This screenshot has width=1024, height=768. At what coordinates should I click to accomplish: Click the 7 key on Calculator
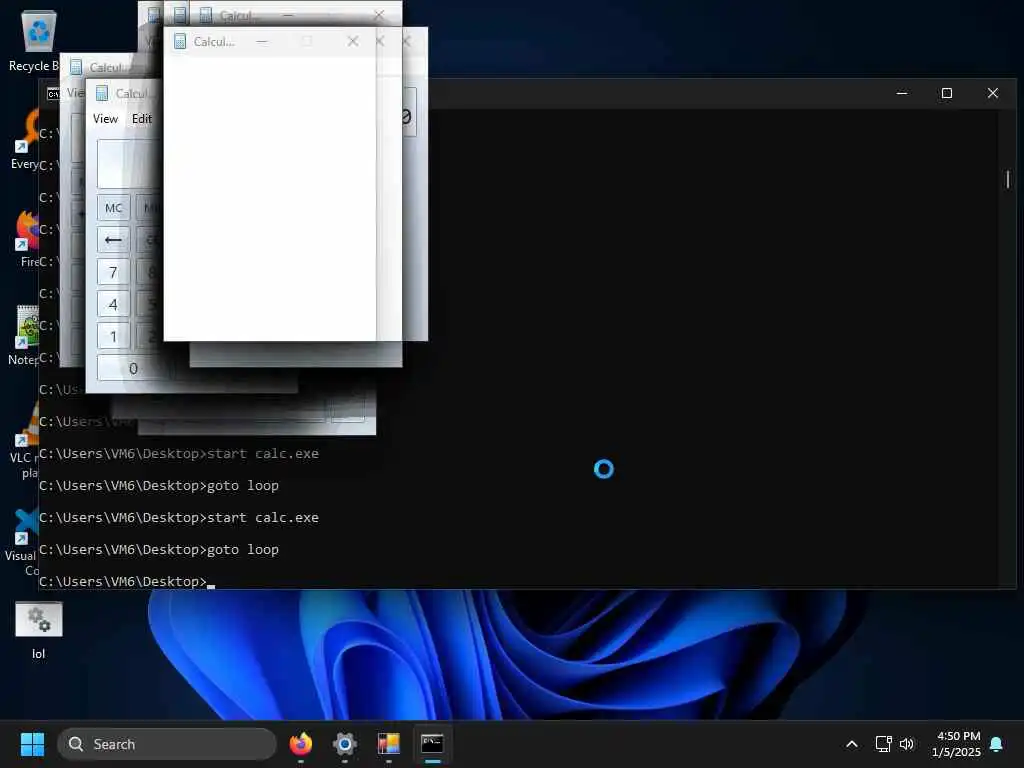[x=114, y=272]
